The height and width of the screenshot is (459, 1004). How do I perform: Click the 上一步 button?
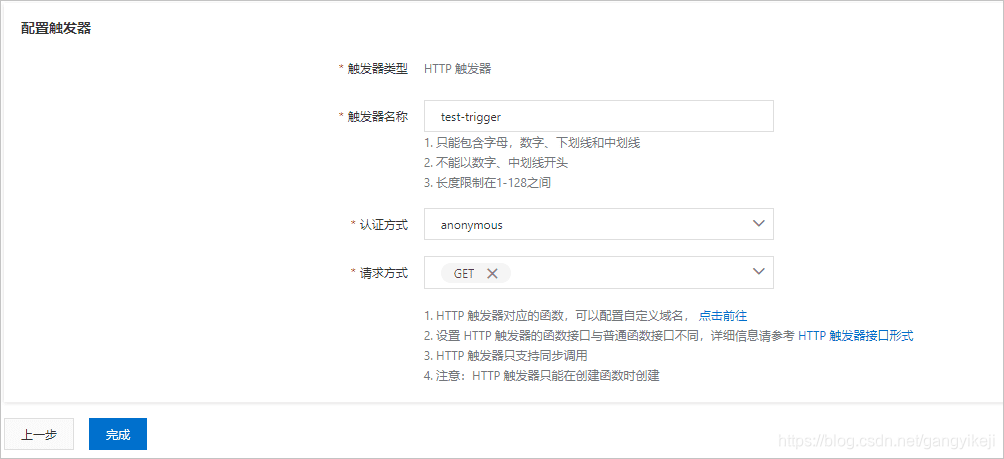click(x=39, y=435)
